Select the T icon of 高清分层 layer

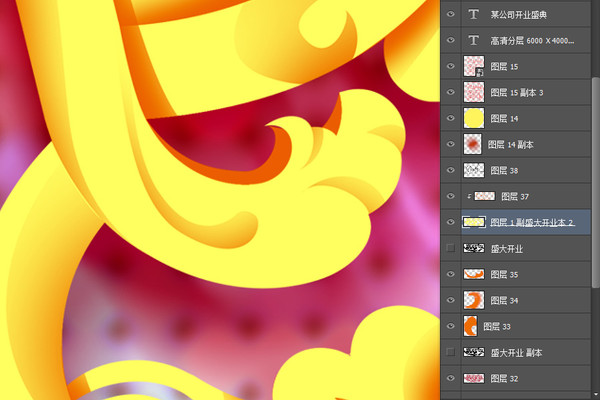point(473,40)
